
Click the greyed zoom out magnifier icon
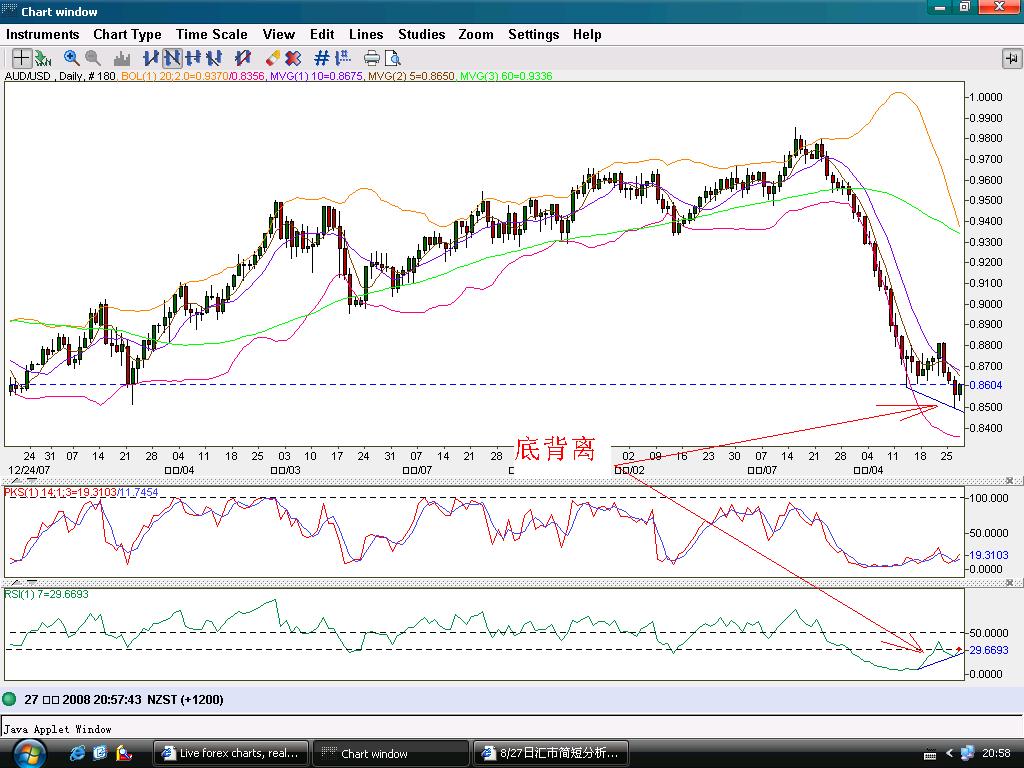pyautogui.click(x=93, y=58)
